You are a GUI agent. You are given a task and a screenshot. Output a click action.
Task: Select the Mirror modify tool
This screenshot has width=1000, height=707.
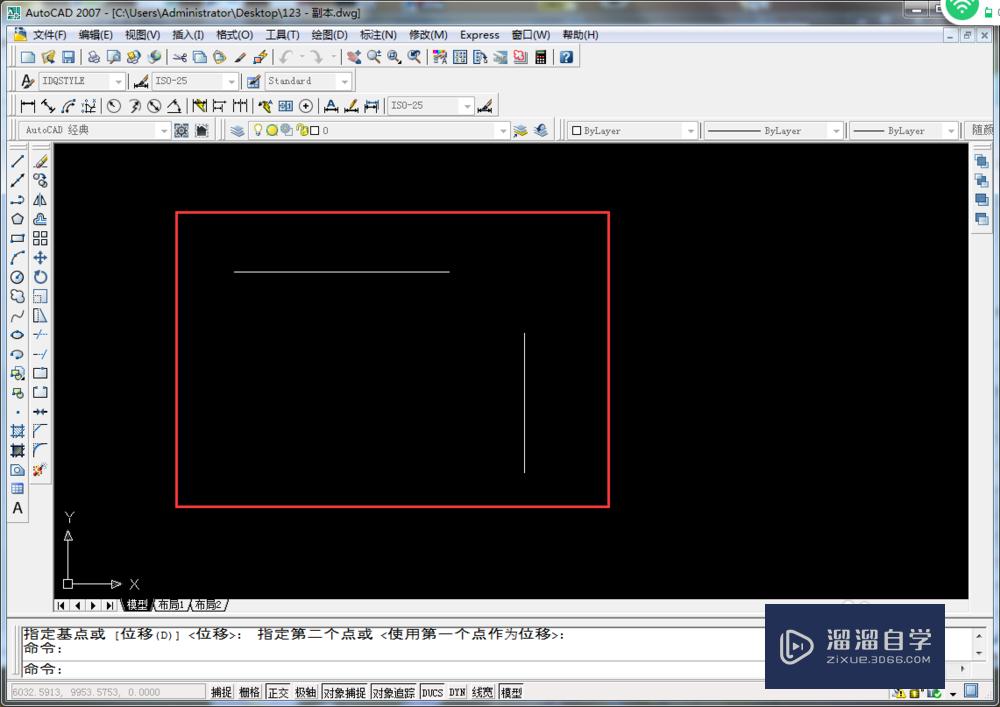tap(40, 198)
